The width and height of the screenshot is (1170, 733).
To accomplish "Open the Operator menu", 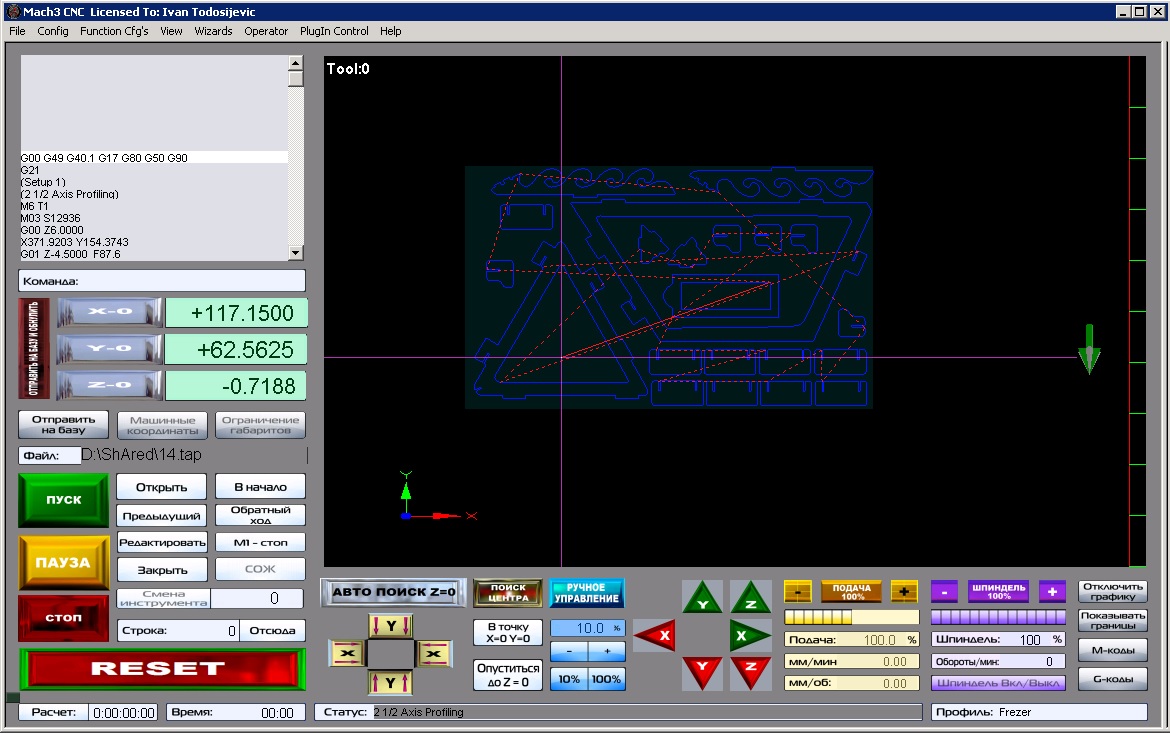I will click(x=266, y=31).
